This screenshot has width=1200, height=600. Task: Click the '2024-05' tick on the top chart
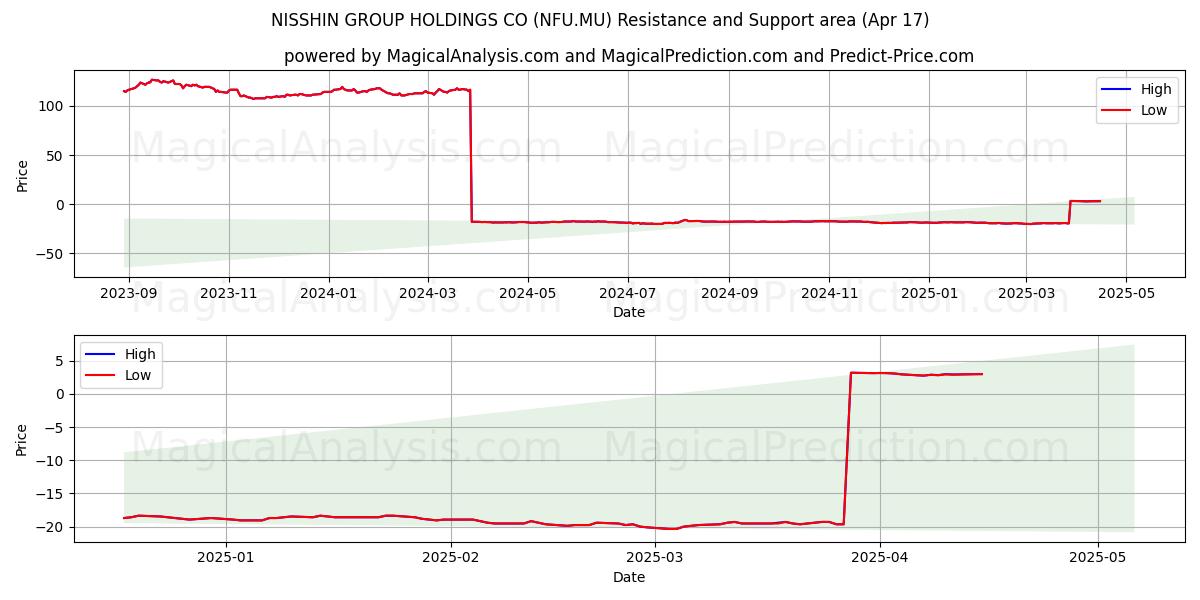point(528,294)
